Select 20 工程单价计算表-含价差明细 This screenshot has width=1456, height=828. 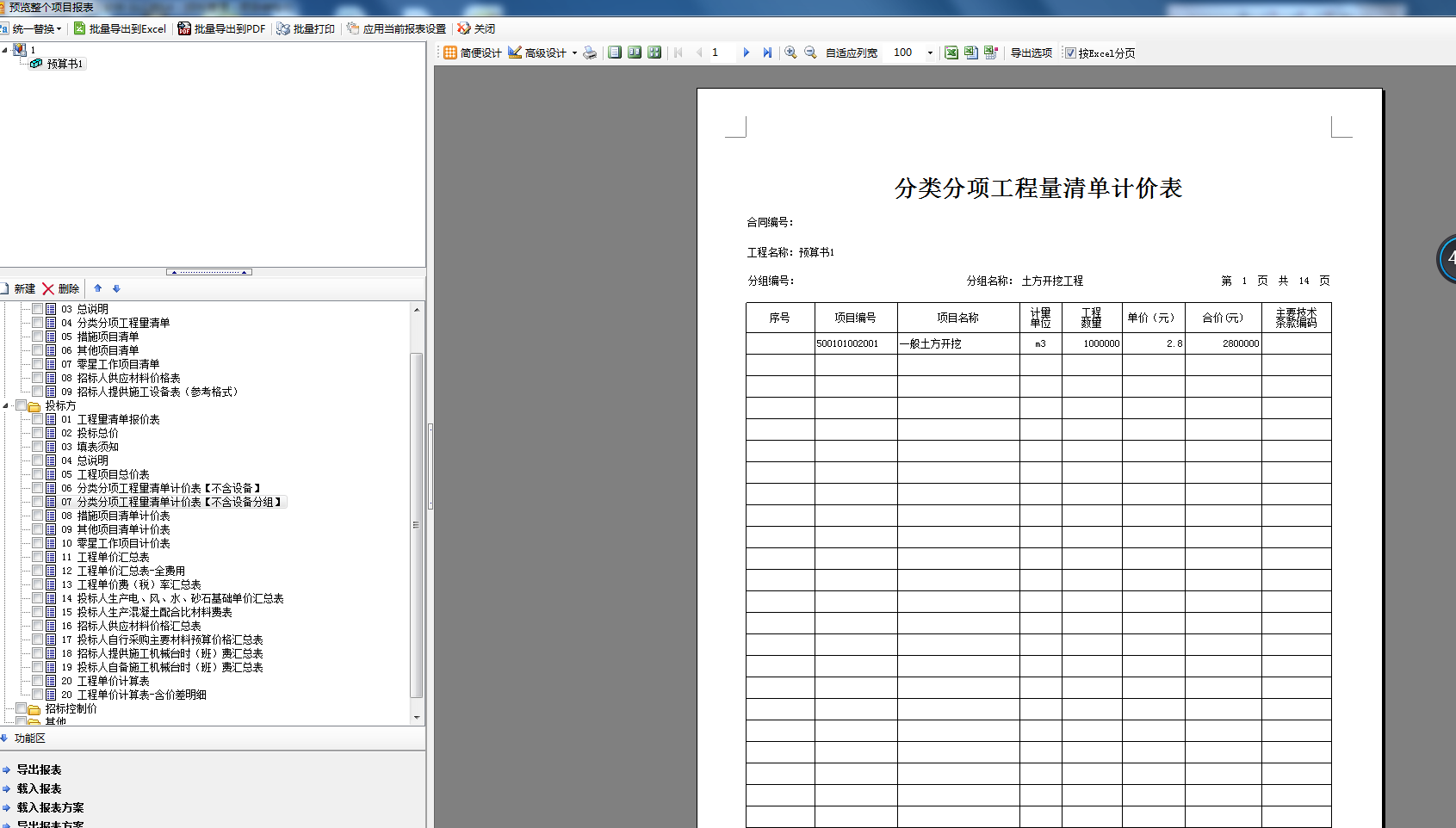pos(133,695)
